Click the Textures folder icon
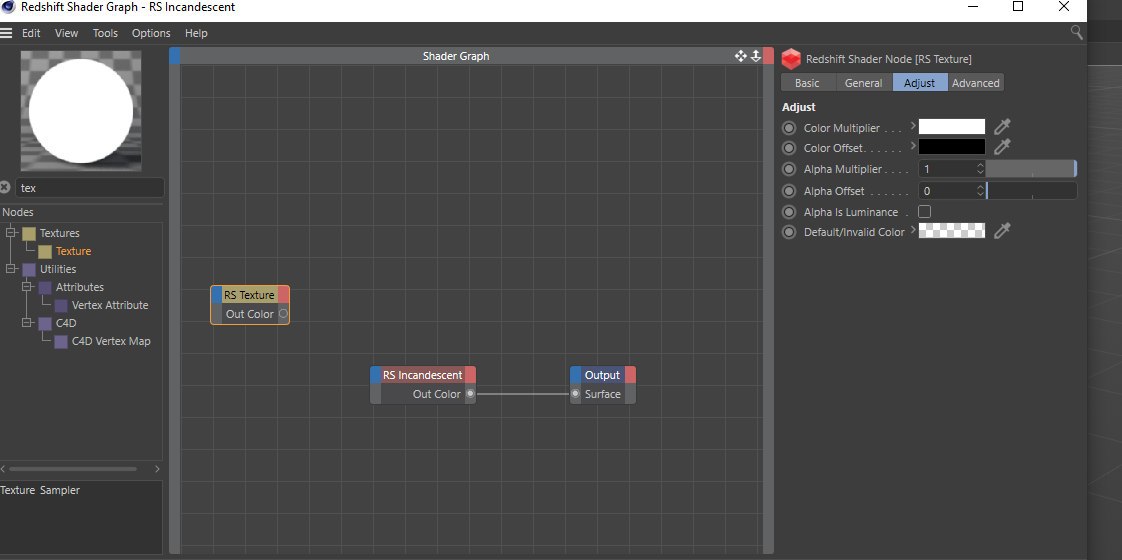 [29, 233]
